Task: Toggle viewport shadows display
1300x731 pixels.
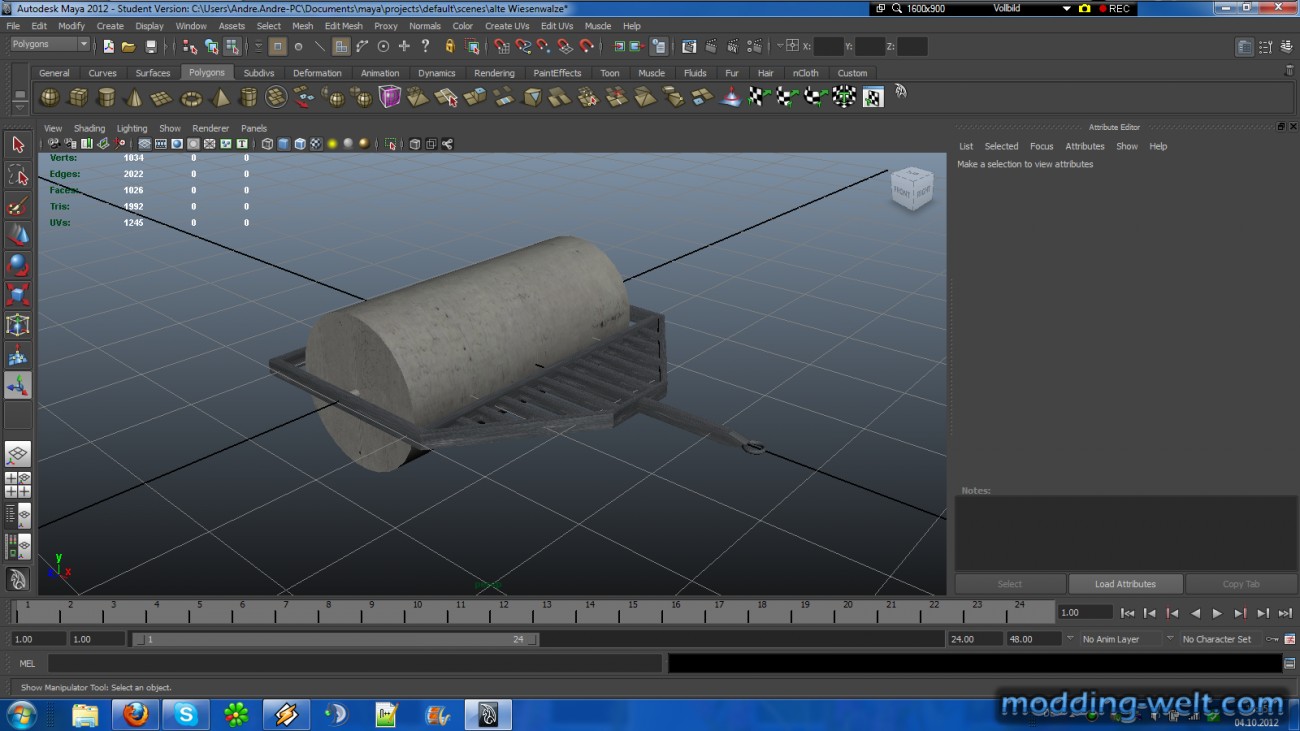Action: click(x=348, y=144)
